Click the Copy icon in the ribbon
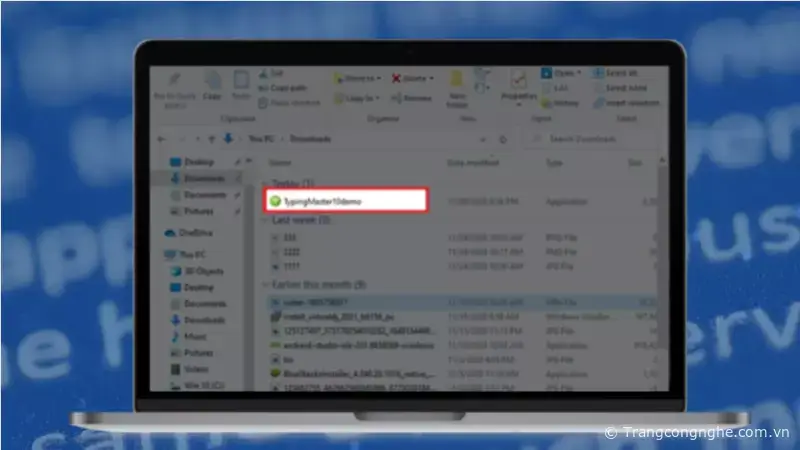The image size is (800, 450). coord(212,82)
